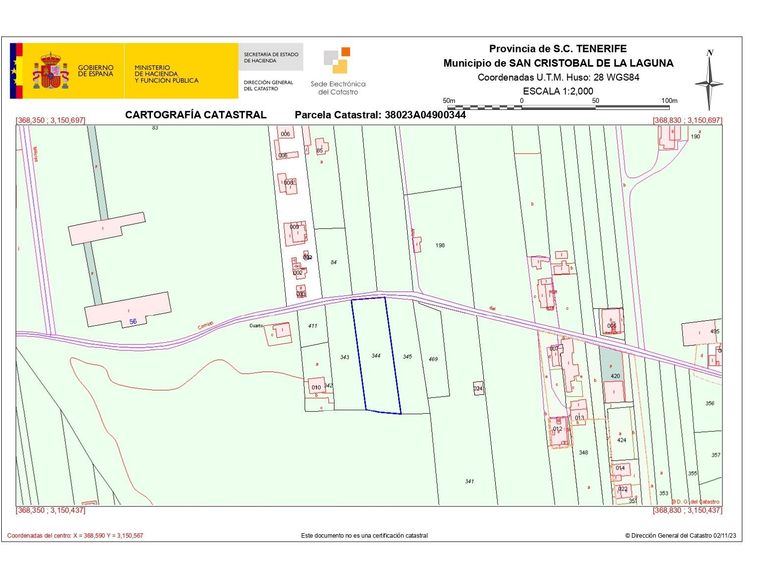This screenshot has height=576, width=768.
Task: Click the Coordenadas del centro text
Action: [x=75, y=535]
